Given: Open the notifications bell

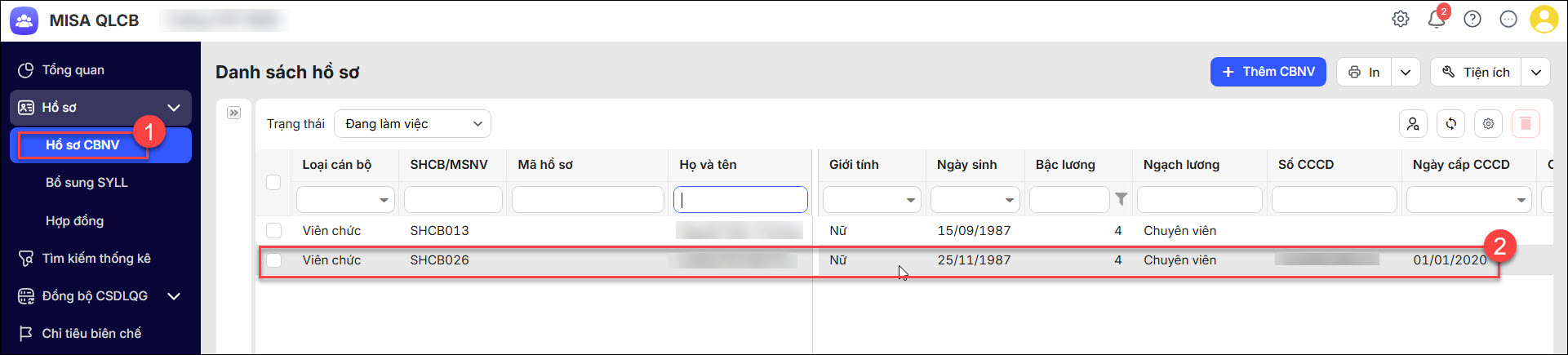Looking at the screenshot, I should pos(1437,19).
